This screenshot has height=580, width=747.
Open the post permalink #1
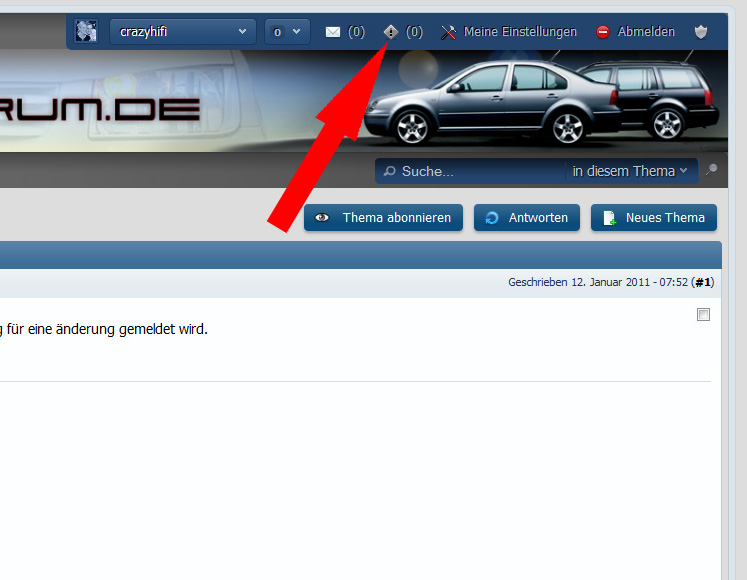click(703, 282)
